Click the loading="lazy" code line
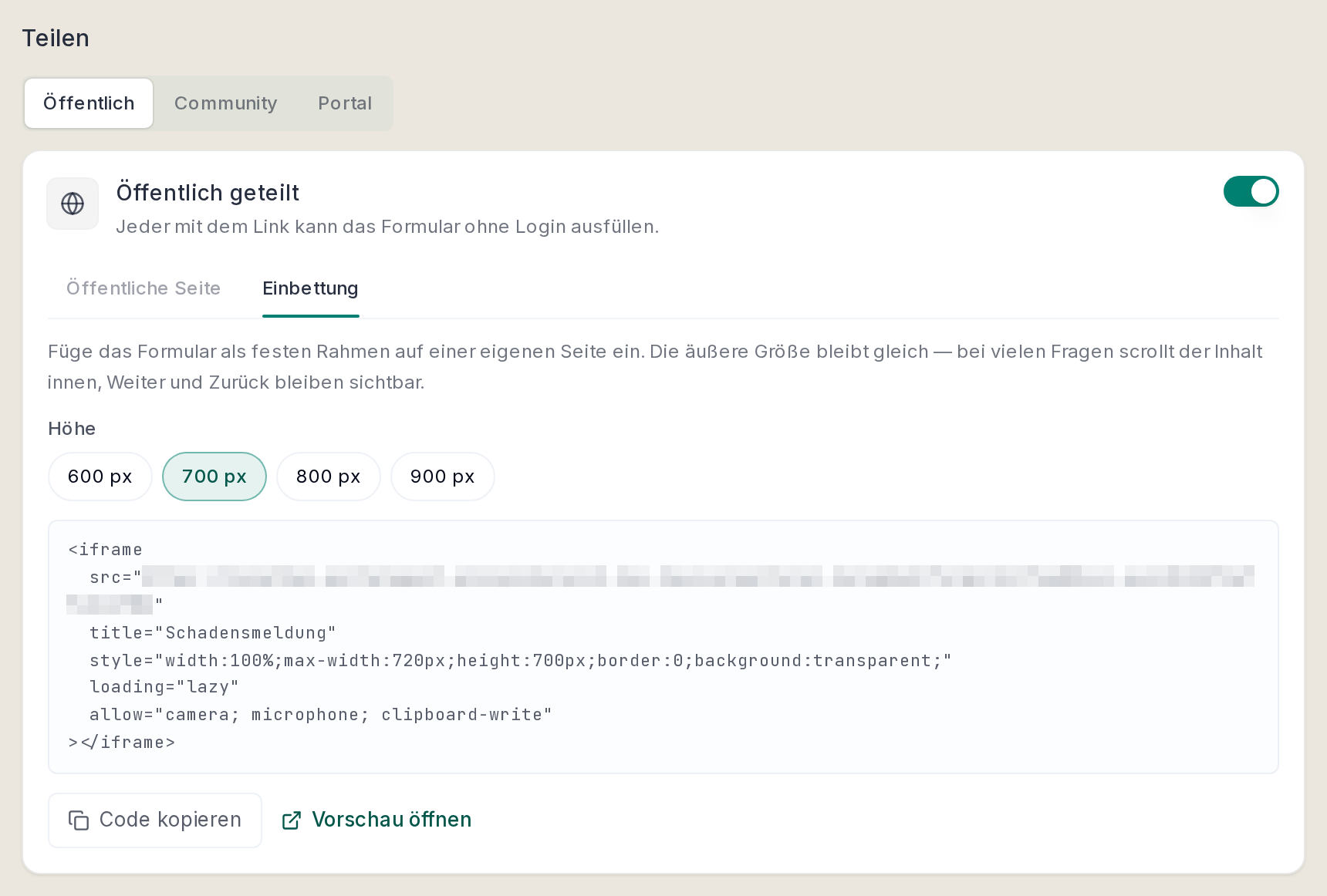Screen dimensions: 1327x896 (x=164, y=687)
